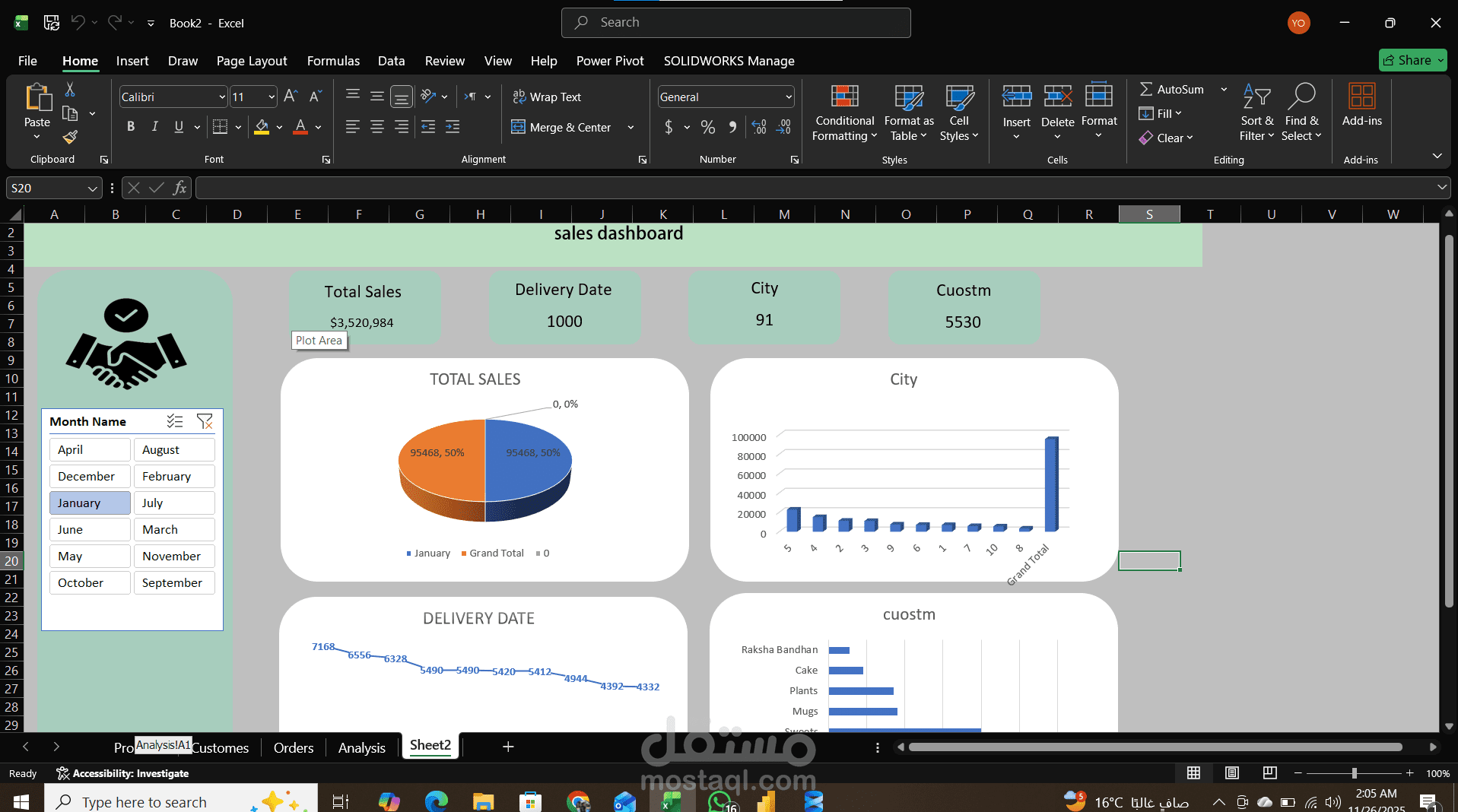Expand the AutoSum dropdown arrow

1224,90
